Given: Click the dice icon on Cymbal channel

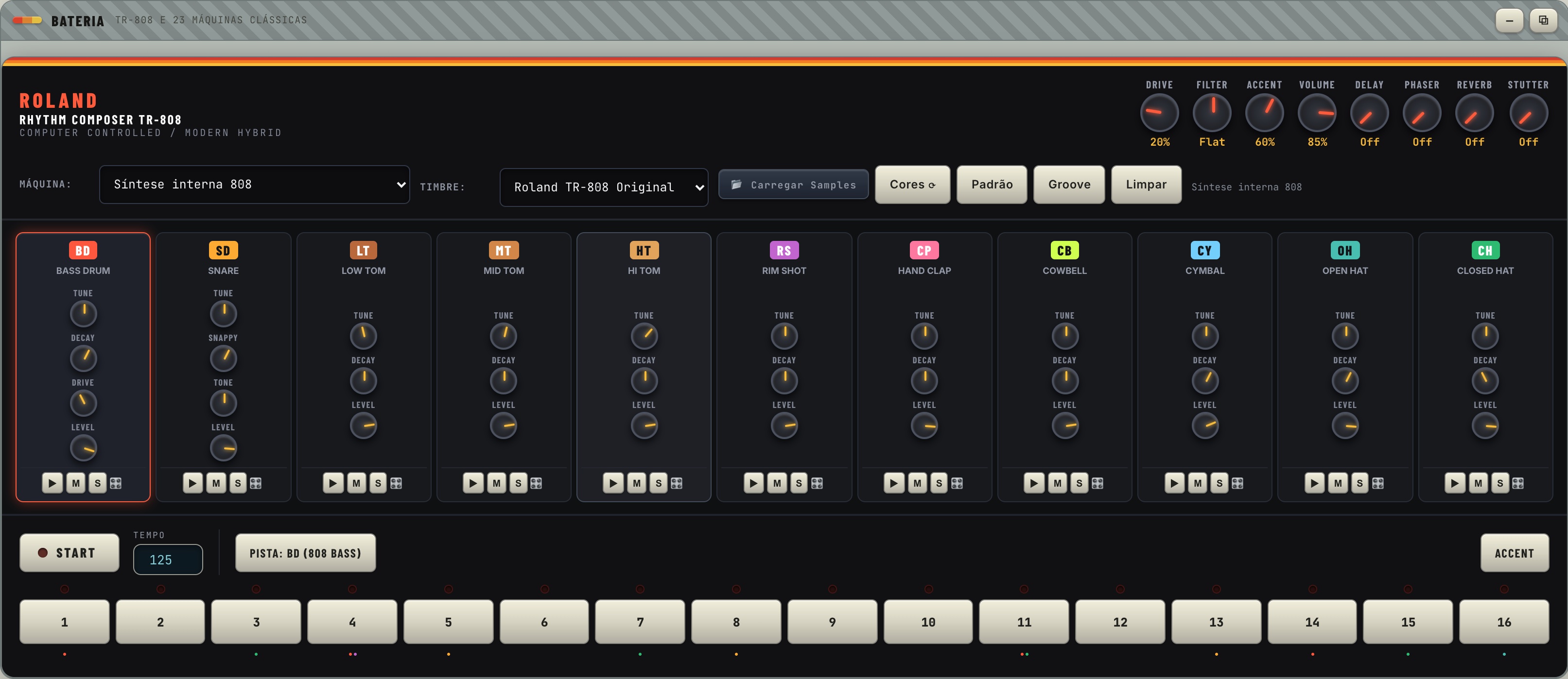Looking at the screenshot, I should coord(1237,483).
